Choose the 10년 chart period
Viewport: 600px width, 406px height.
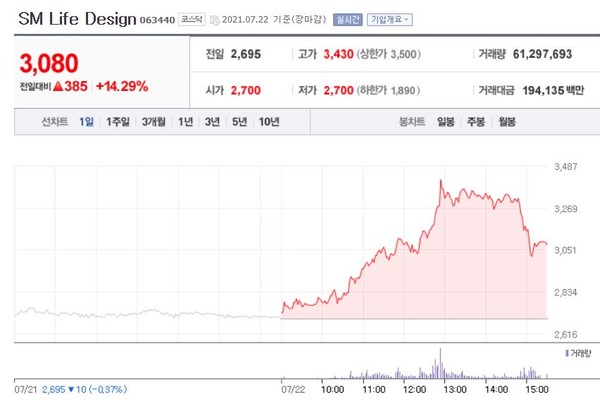[269, 122]
